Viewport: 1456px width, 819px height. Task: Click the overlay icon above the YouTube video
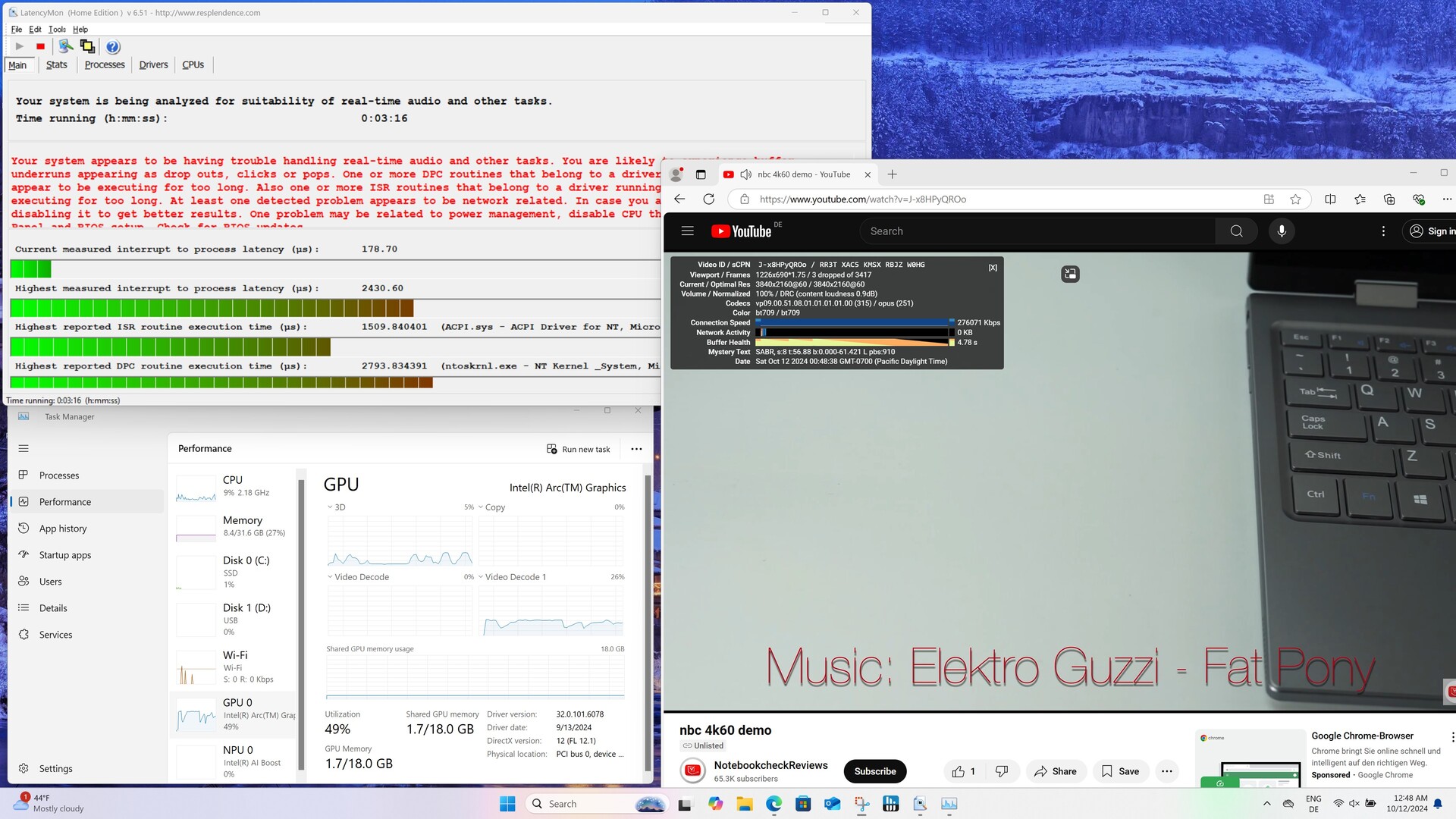coord(1070,274)
